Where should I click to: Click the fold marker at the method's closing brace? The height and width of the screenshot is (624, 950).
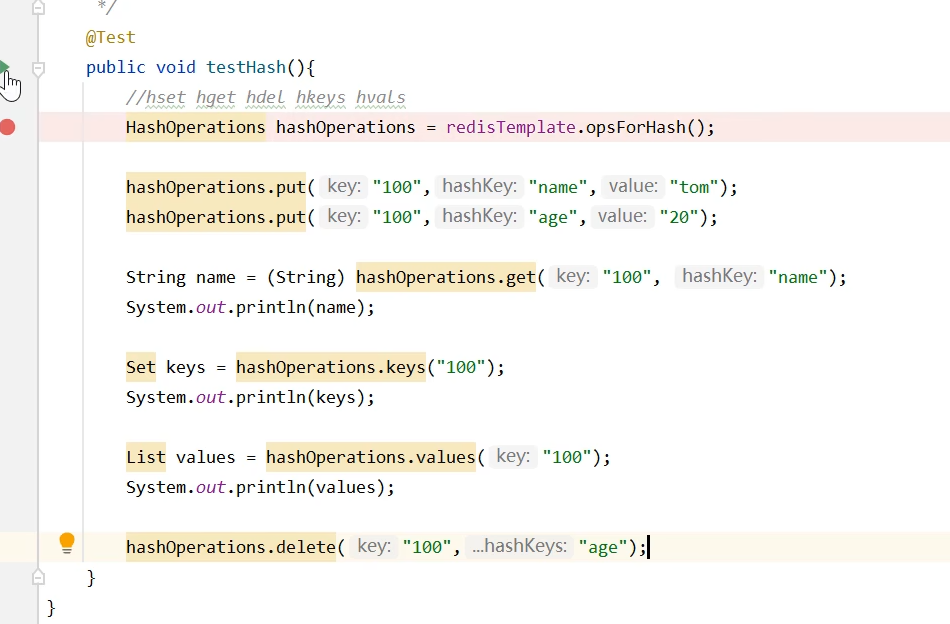click(x=38, y=577)
